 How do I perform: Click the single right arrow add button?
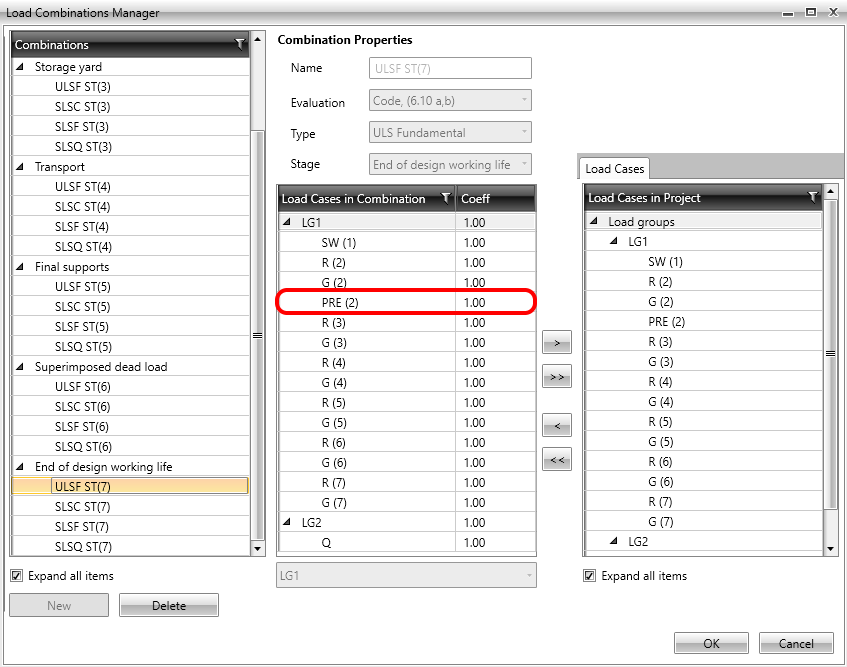coord(556,343)
